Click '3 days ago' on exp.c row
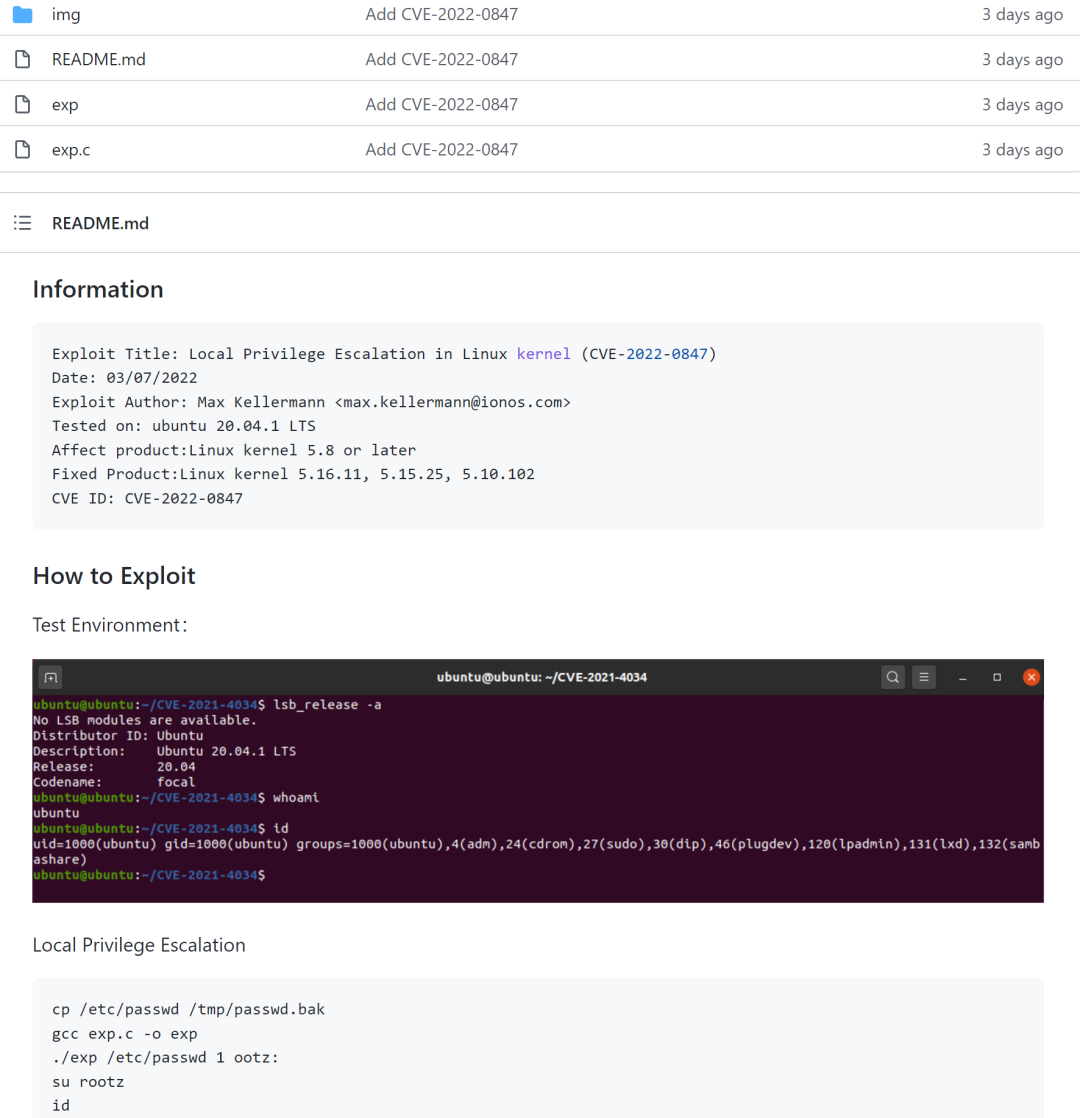This screenshot has width=1080, height=1118. 1022,149
